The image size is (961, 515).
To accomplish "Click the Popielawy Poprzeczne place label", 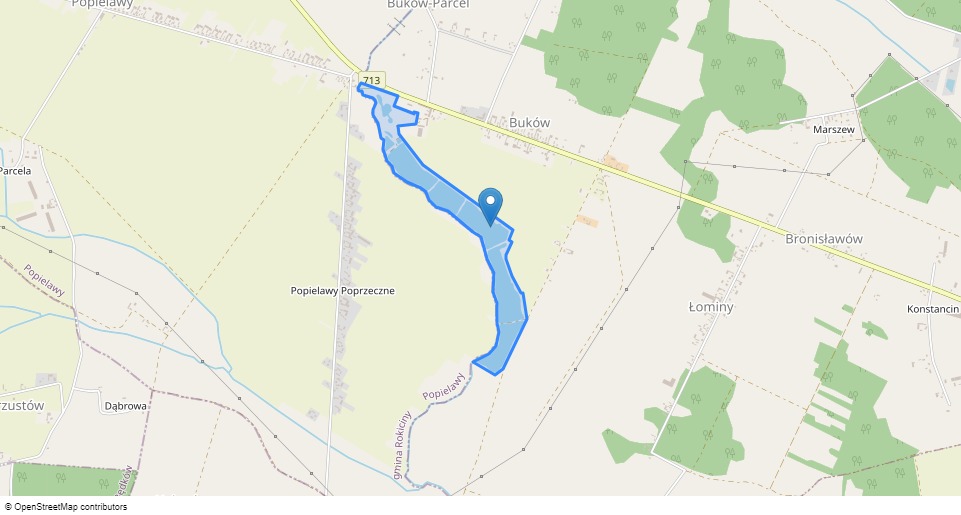I will [343, 291].
